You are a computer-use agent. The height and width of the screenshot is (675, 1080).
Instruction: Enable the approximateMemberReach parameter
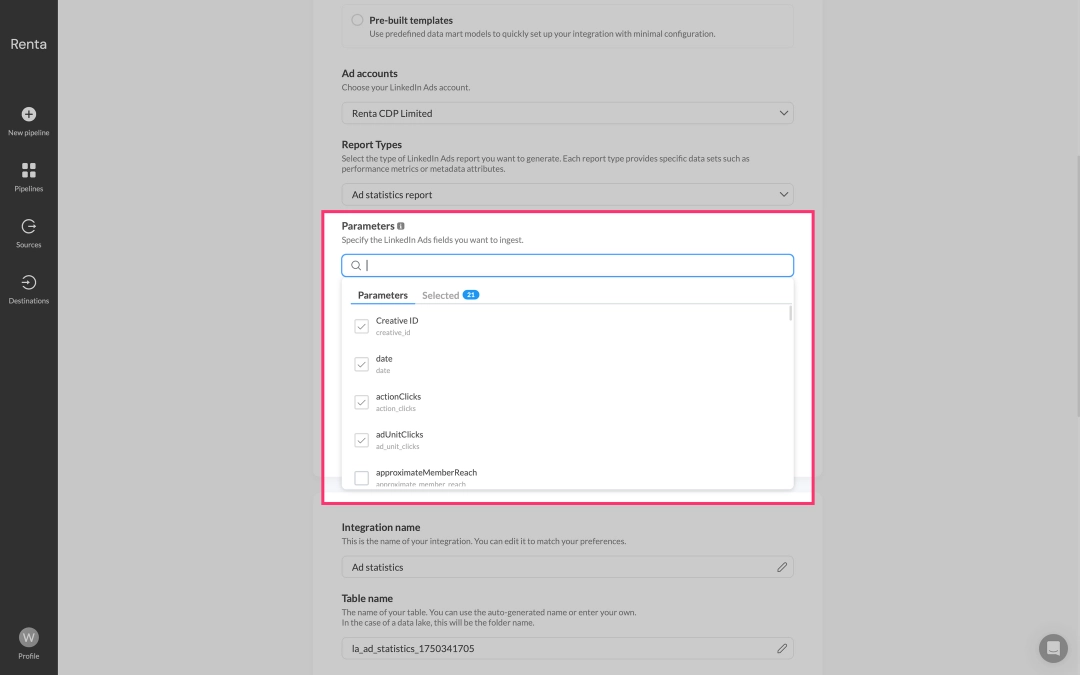click(361, 477)
